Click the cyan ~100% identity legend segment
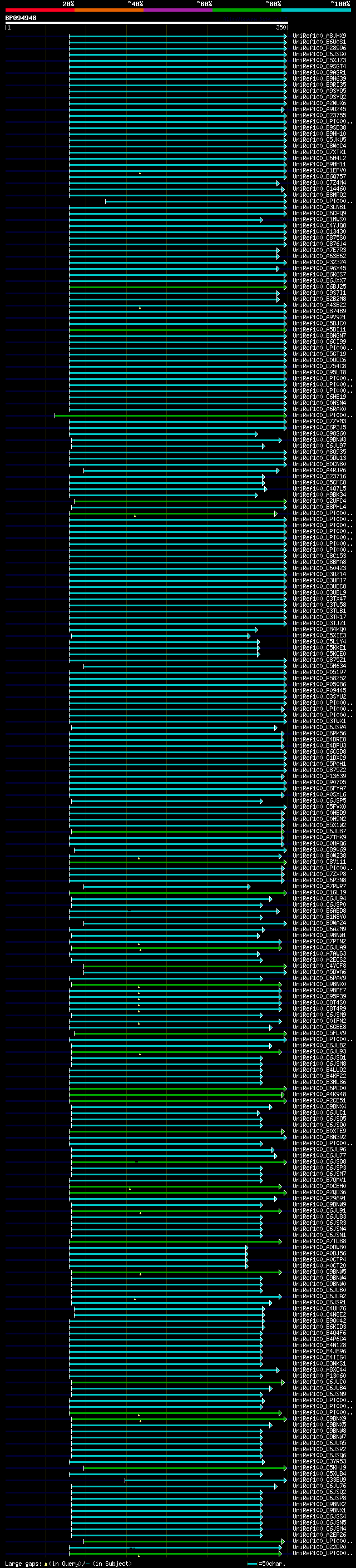Image resolution: width=356 pixels, height=1568 pixels. tap(316, 10)
